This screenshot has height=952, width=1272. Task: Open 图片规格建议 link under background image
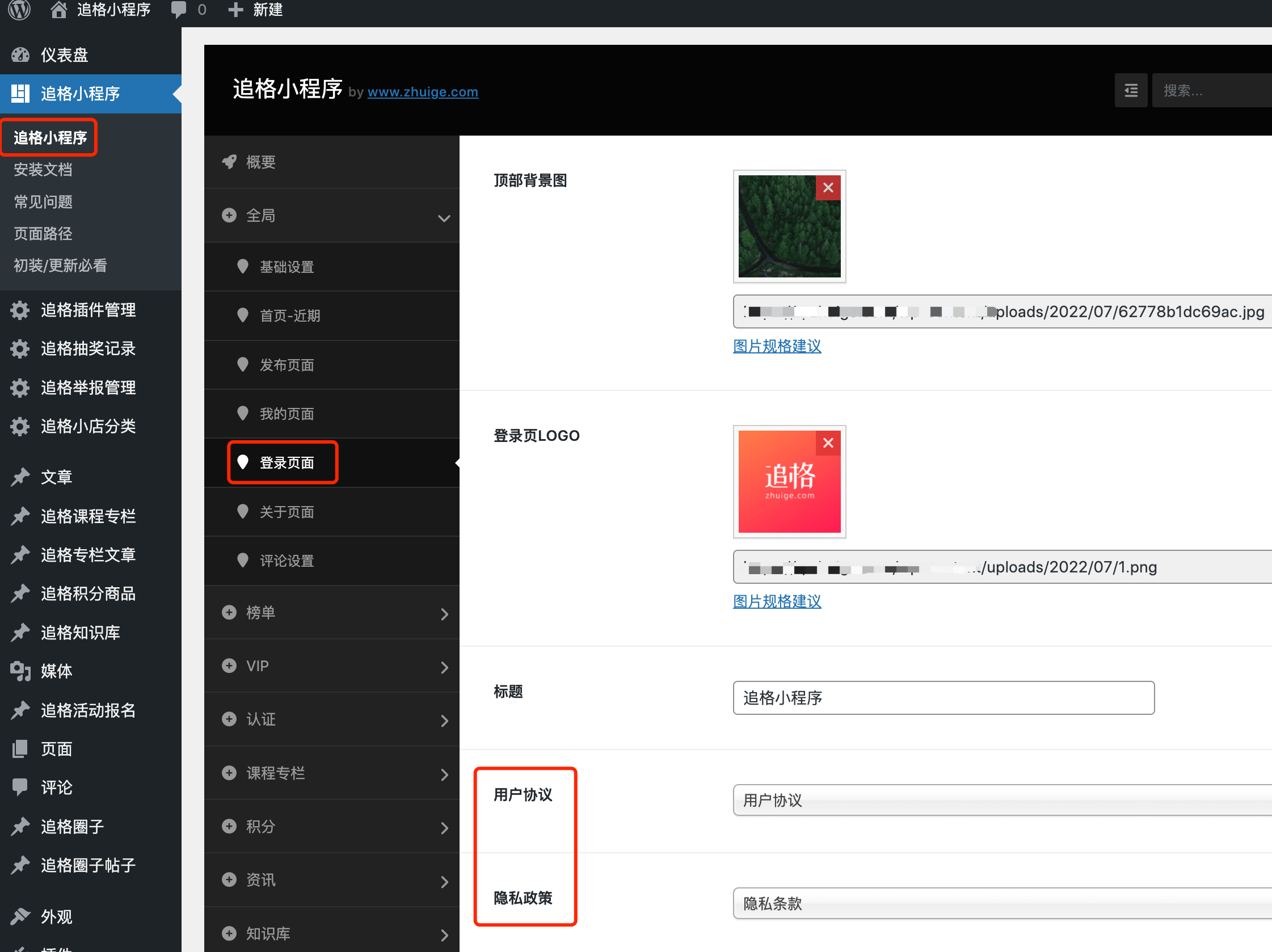tap(777, 346)
